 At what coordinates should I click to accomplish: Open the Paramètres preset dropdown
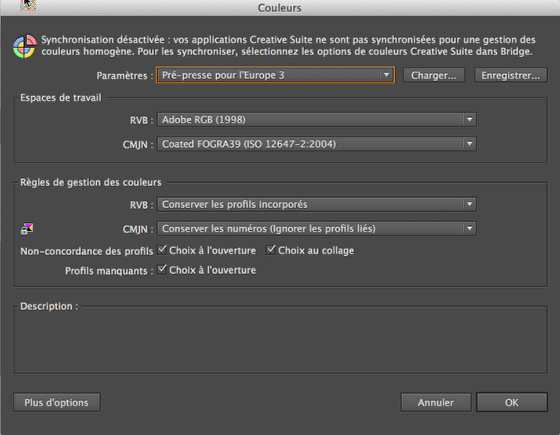(x=275, y=75)
